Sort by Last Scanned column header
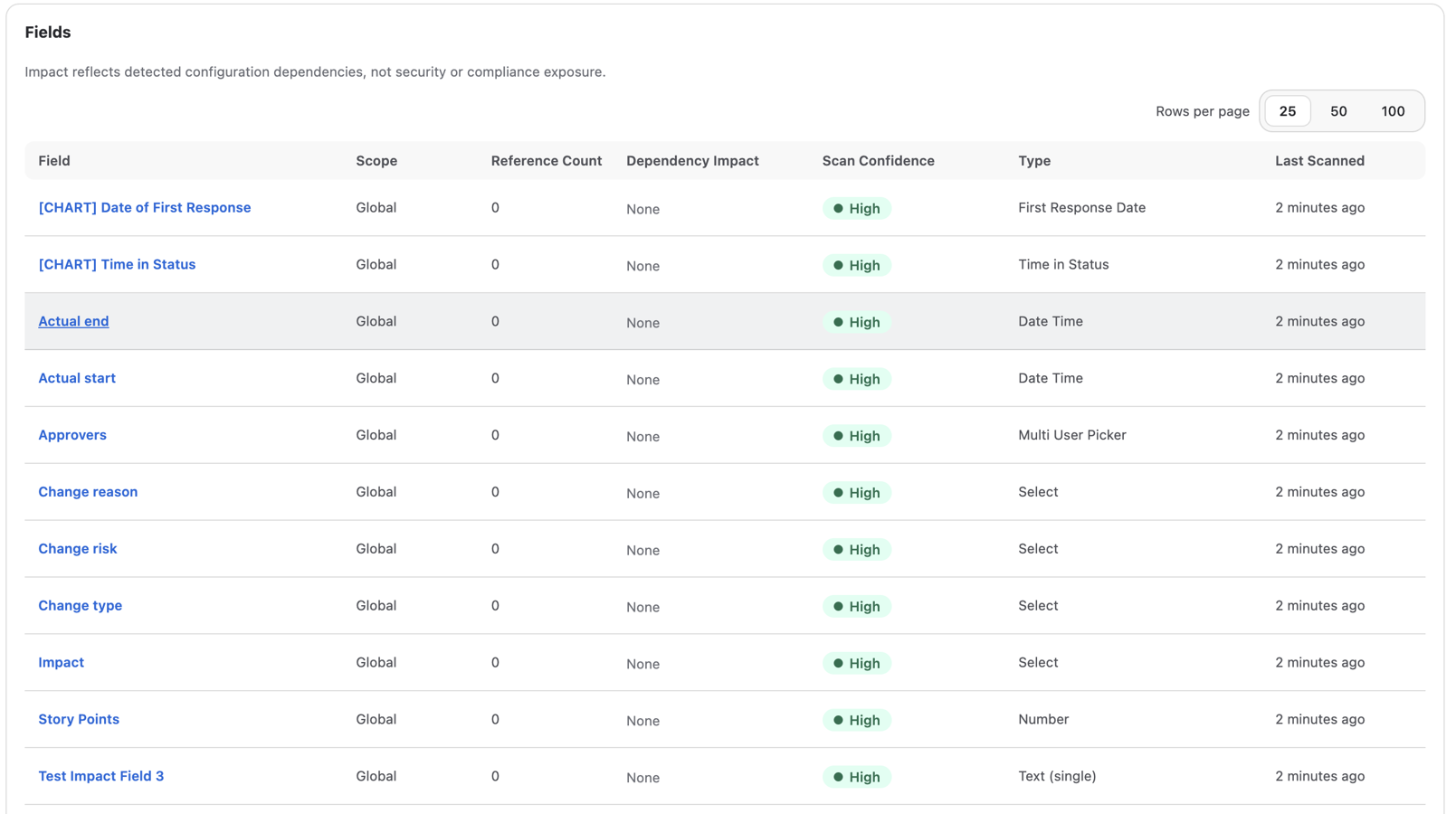The height and width of the screenshot is (814, 1456). (x=1319, y=160)
